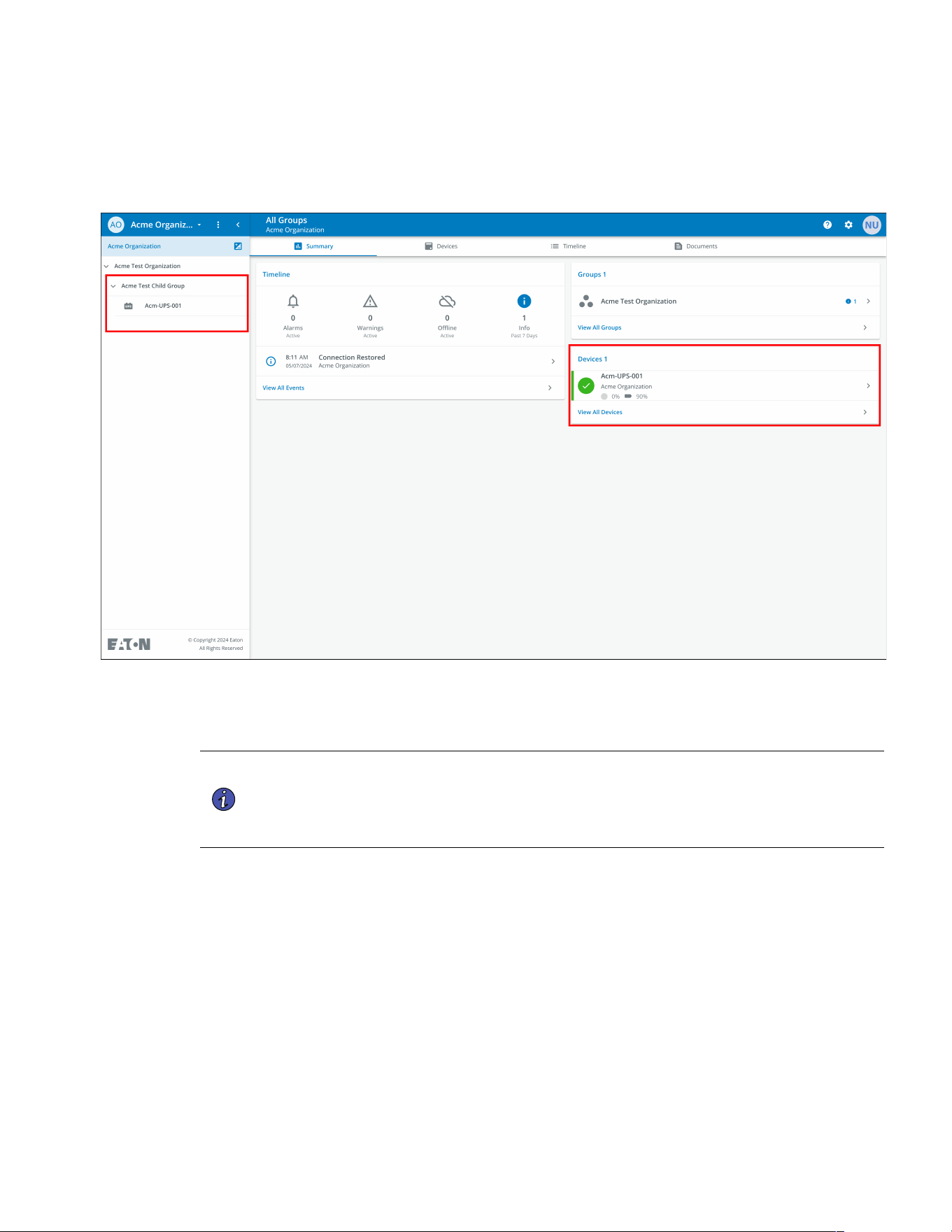This screenshot has height=1232, width=952.
Task: Click the NU user avatar
Action: pos(872,225)
